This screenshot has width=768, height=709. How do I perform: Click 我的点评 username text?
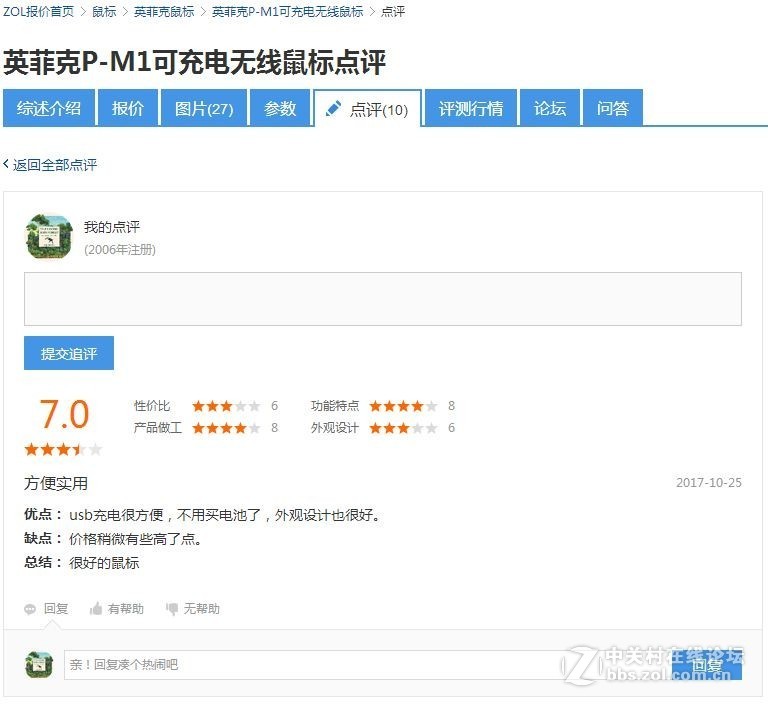coord(112,227)
